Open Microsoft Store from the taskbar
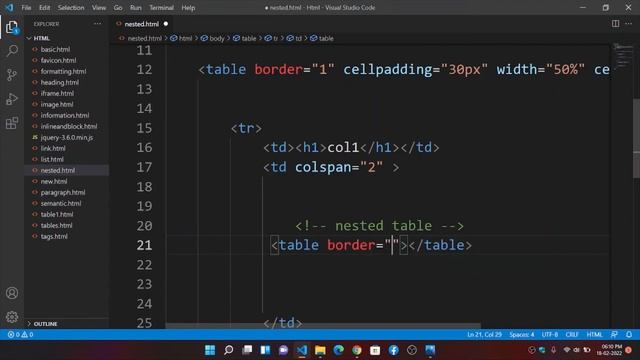 coord(375,350)
